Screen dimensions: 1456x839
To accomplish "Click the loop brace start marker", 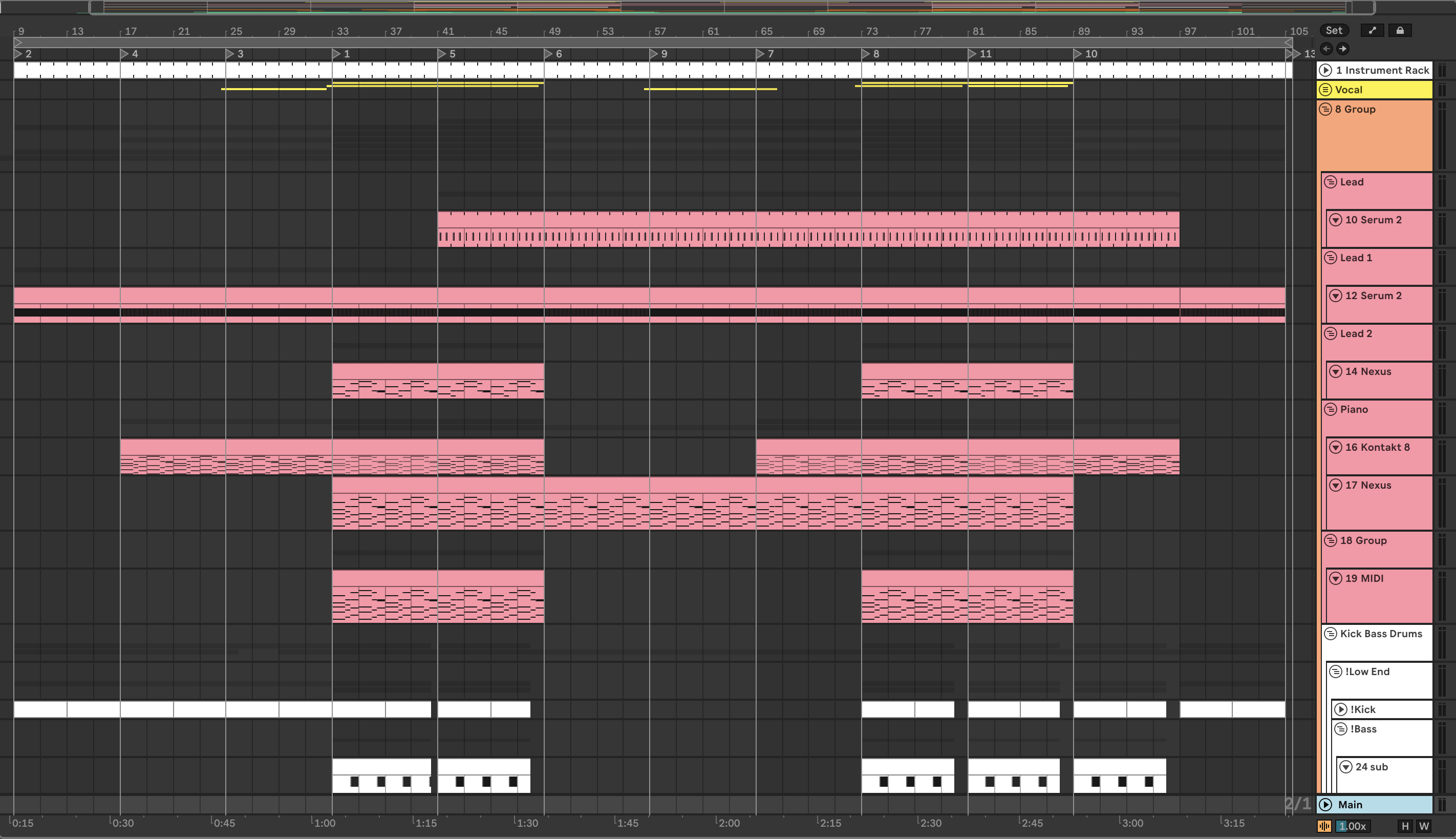I will click(x=18, y=42).
